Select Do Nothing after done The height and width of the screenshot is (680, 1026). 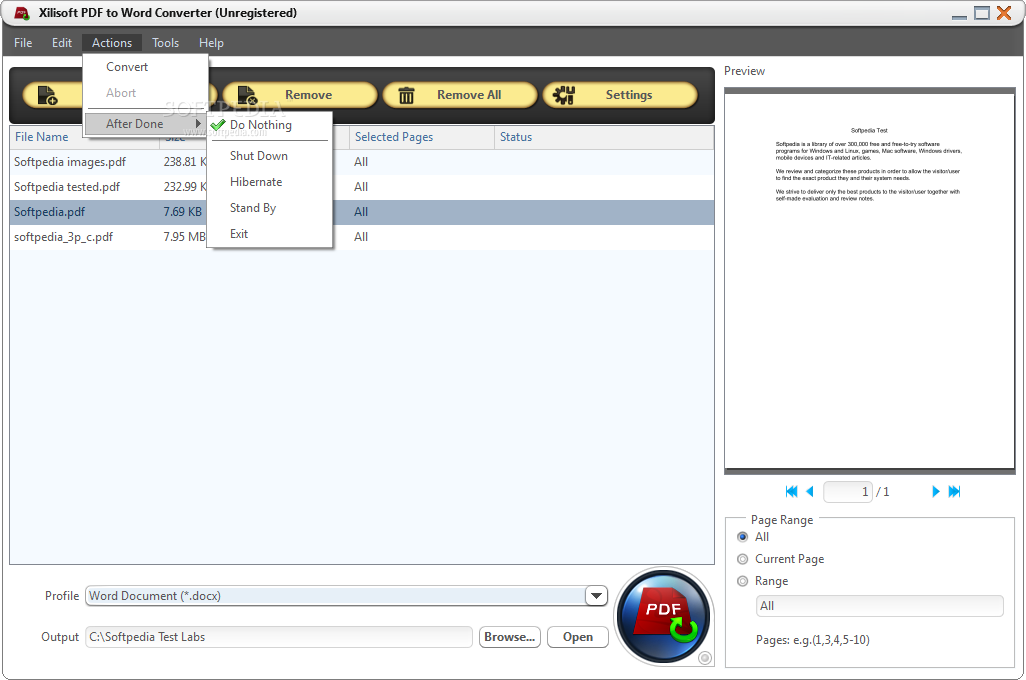click(x=270, y=125)
